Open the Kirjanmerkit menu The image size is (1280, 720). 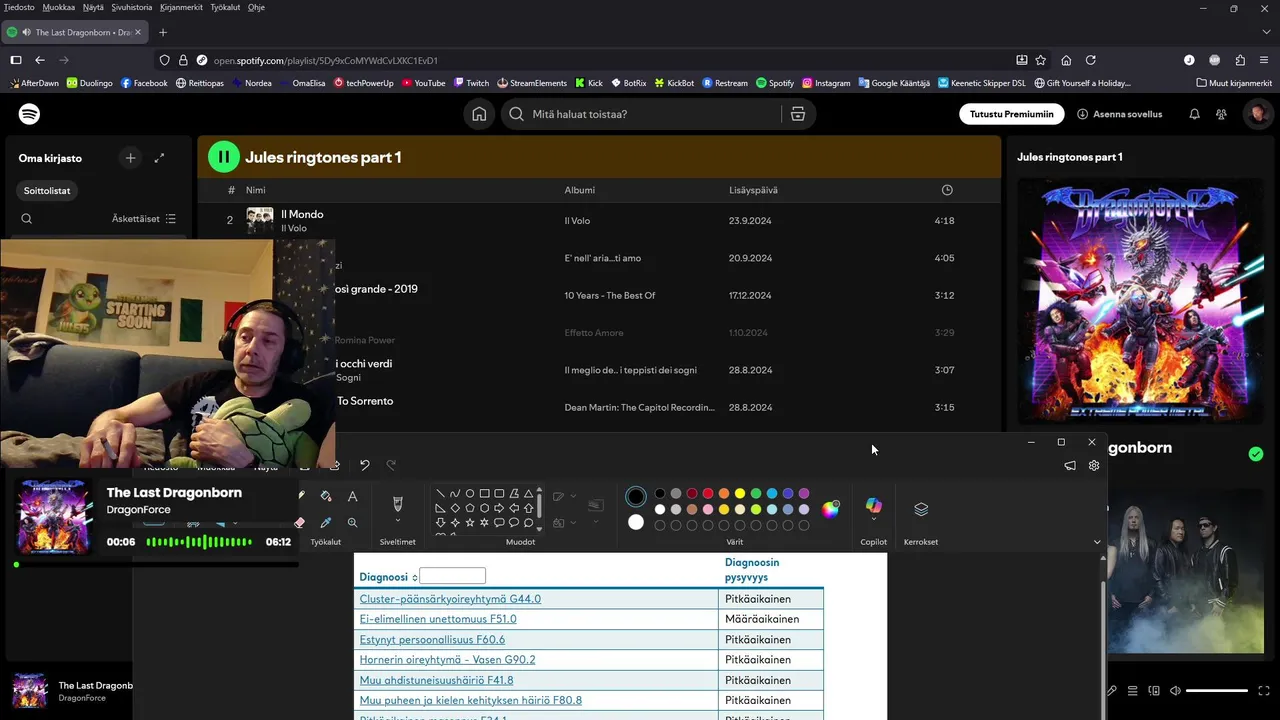pos(182,7)
